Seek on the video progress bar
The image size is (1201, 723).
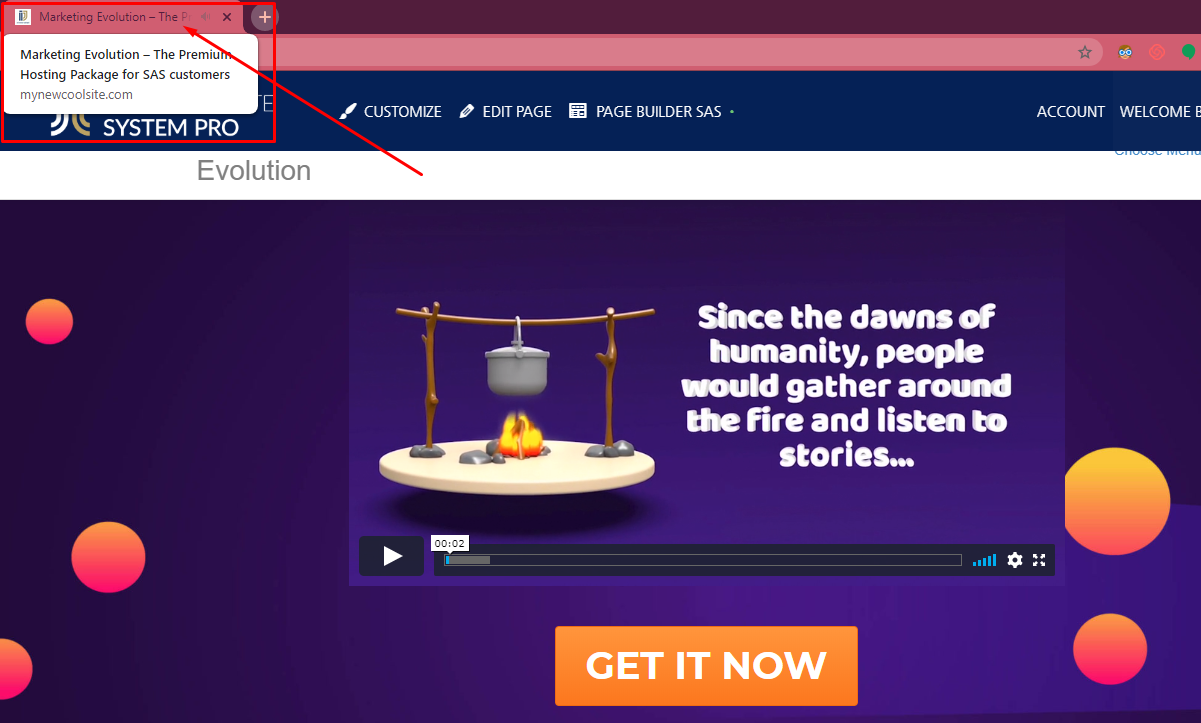703,560
